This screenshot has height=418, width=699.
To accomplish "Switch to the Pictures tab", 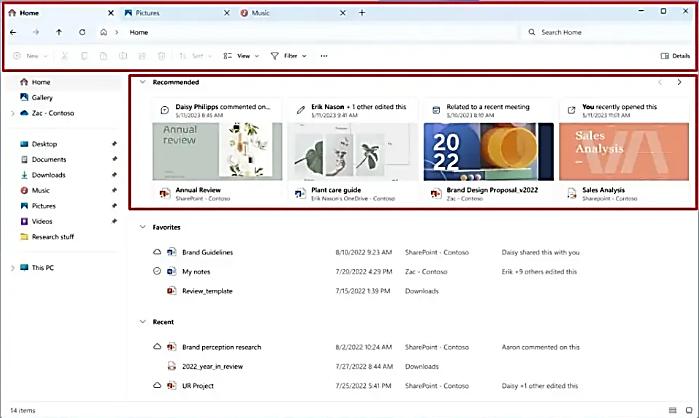I will (x=147, y=13).
